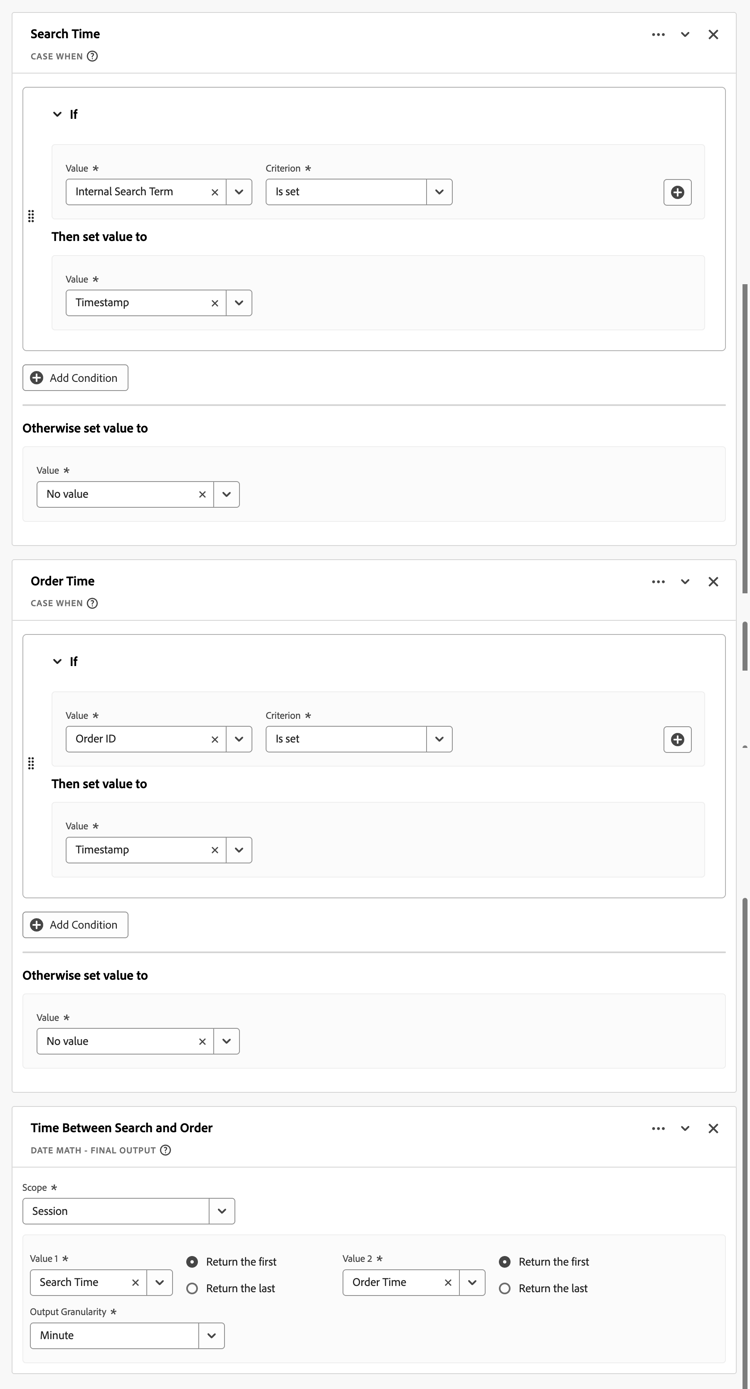Open Criterion dropdown in Search Time rule
This screenshot has width=750, height=1389.
click(x=439, y=192)
